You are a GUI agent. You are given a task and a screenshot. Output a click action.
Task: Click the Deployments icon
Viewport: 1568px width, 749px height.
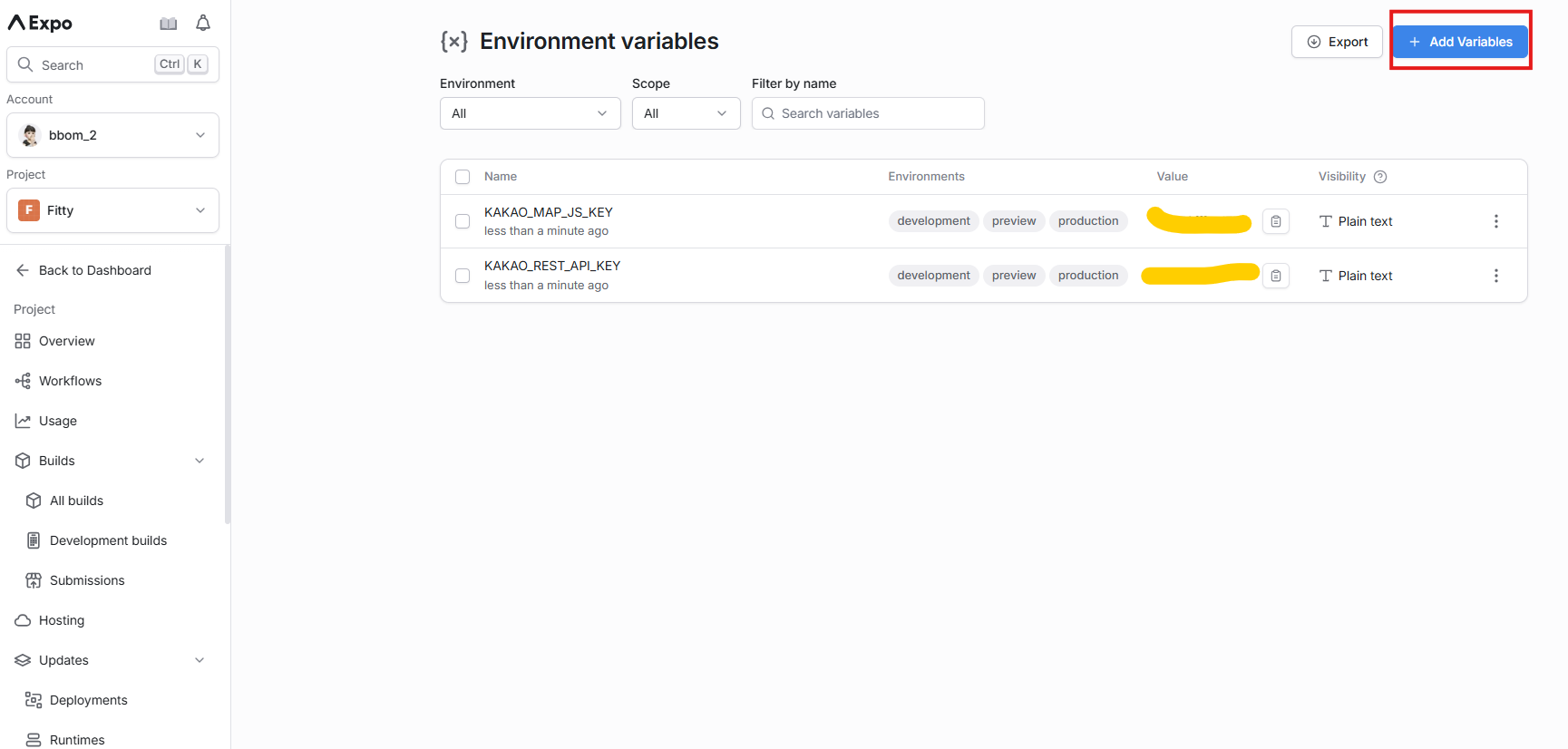tap(34, 700)
